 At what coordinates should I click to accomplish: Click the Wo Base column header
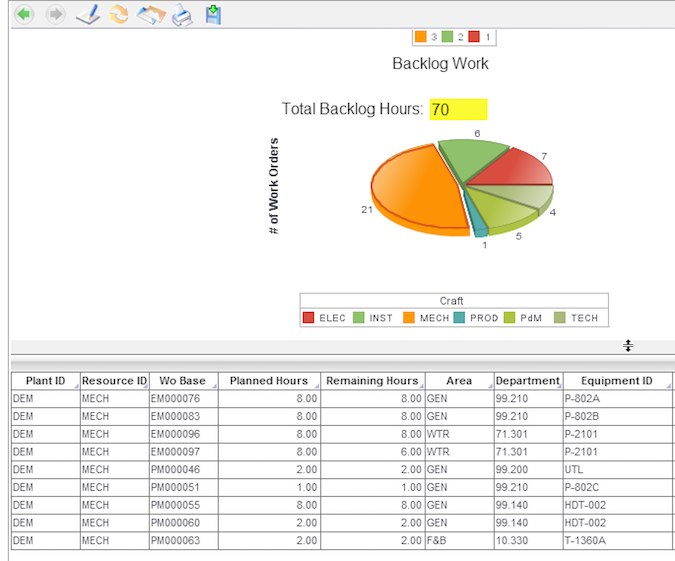182,381
